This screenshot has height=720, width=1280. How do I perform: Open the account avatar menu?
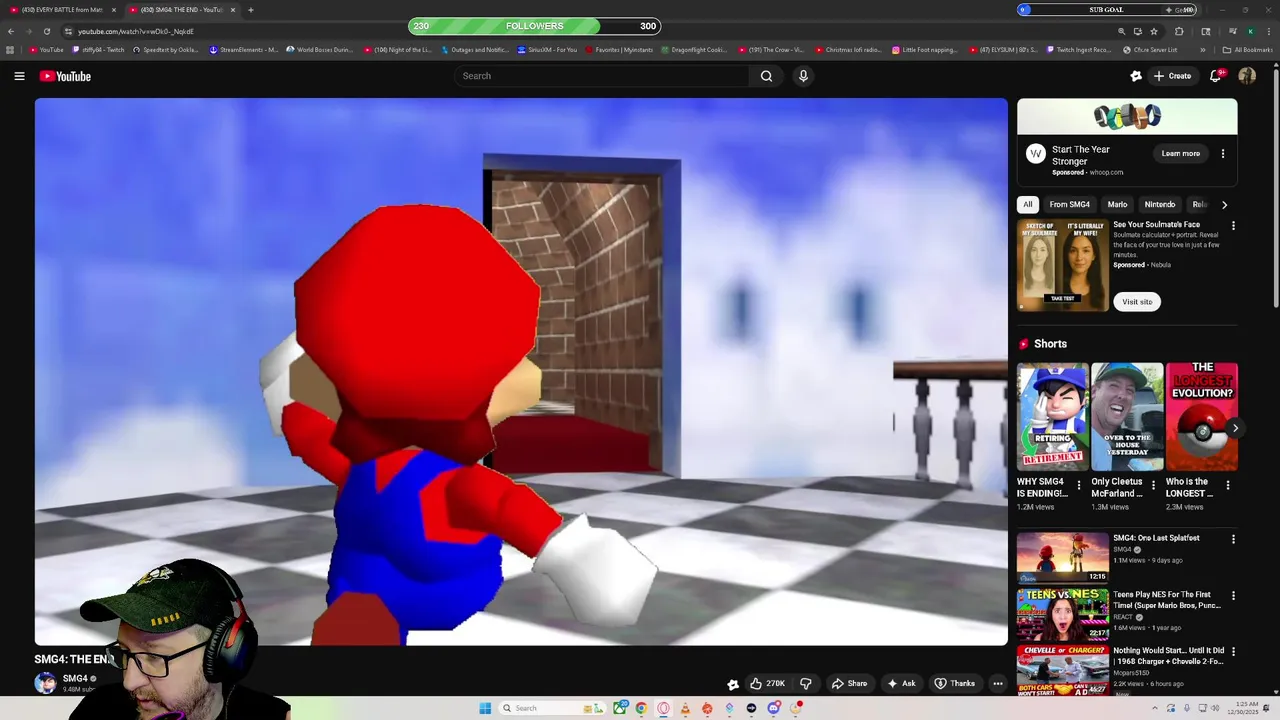(1247, 76)
